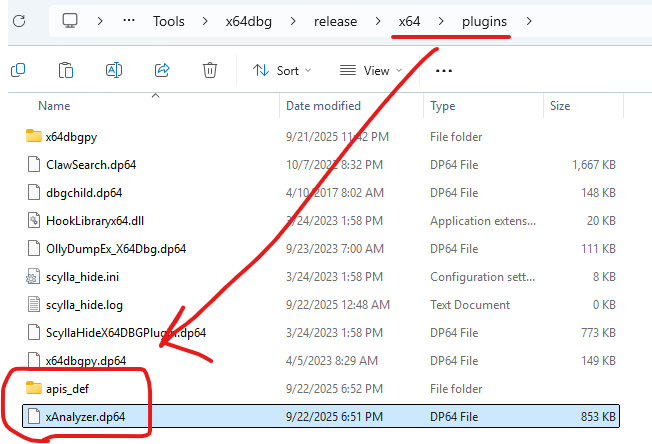Click the Configuration sett... type cell
Viewport: 652px width, 444px height.
[x=482, y=277]
